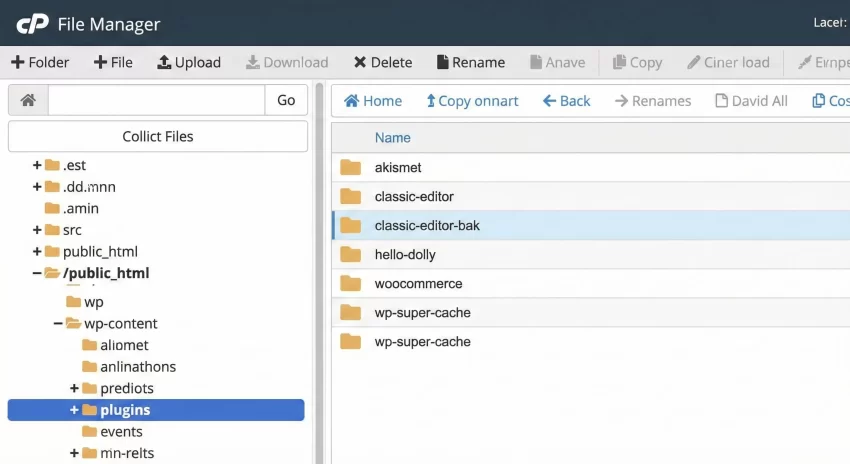Click the open /public_html folder icon
Image resolution: width=850 pixels, height=464 pixels.
tap(52, 273)
